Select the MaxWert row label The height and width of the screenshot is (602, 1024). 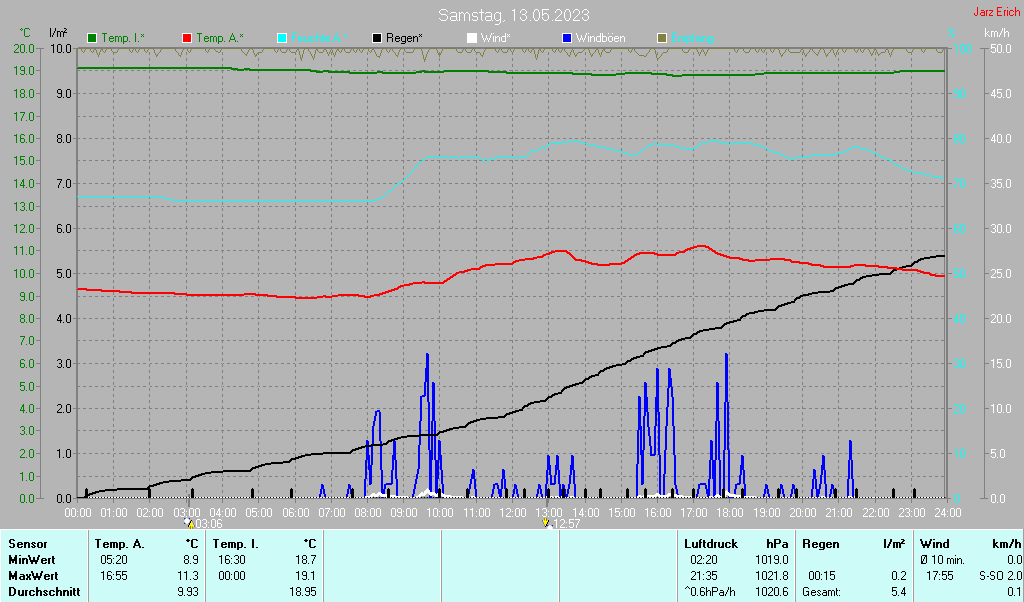[x=33, y=576]
